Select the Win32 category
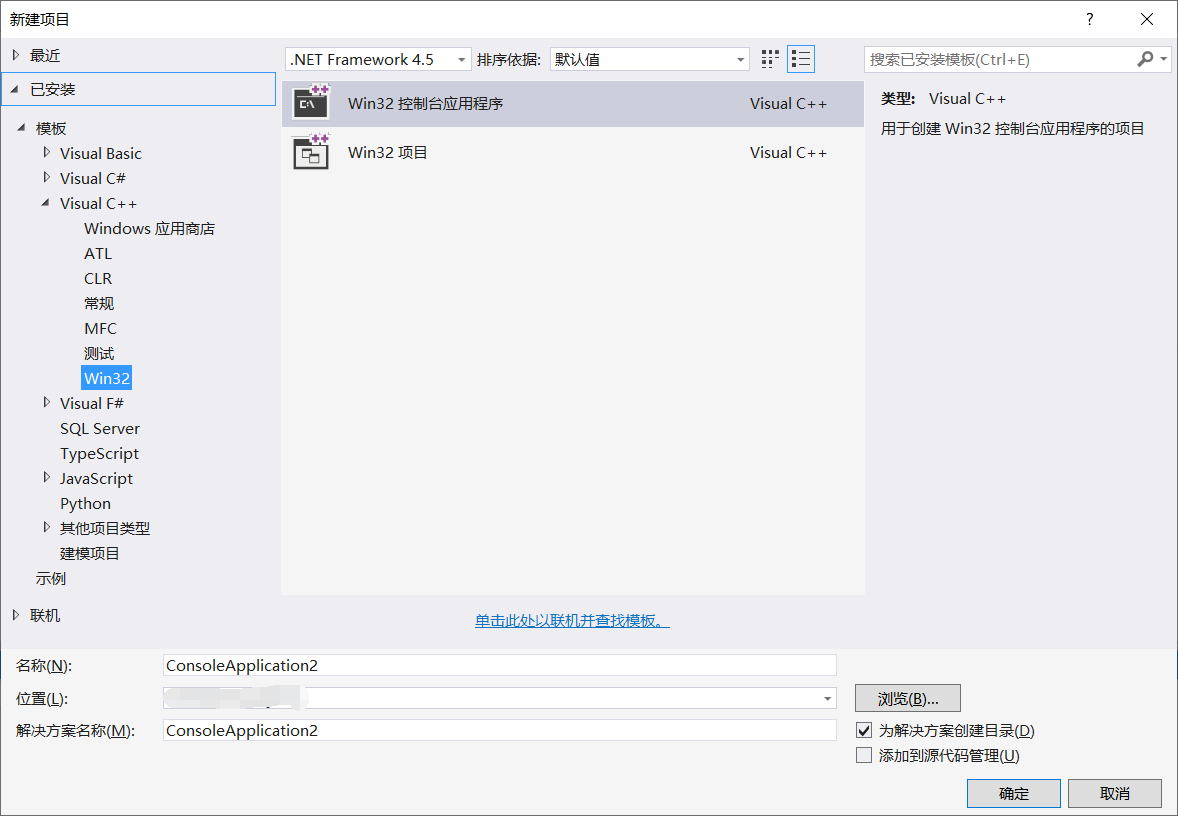Viewport: 1178px width, 816px height. pyautogui.click(x=107, y=378)
